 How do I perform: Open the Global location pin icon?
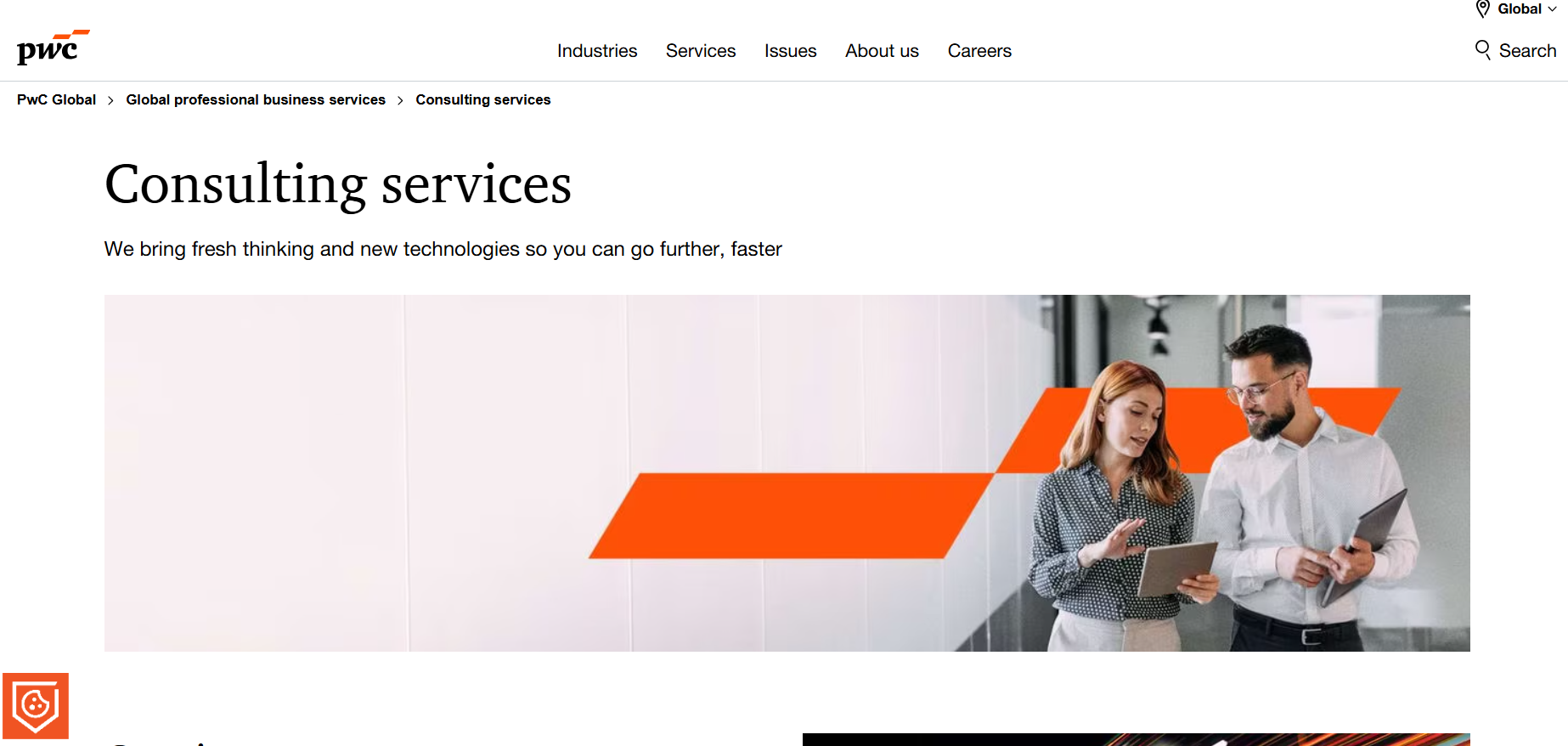point(1483,9)
